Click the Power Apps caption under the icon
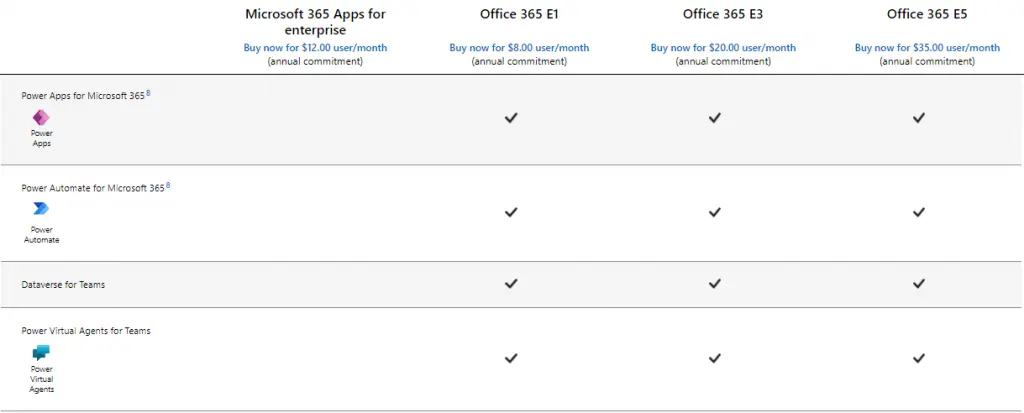This screenshot has height=413, width=1024. click(x=42, y=138)
